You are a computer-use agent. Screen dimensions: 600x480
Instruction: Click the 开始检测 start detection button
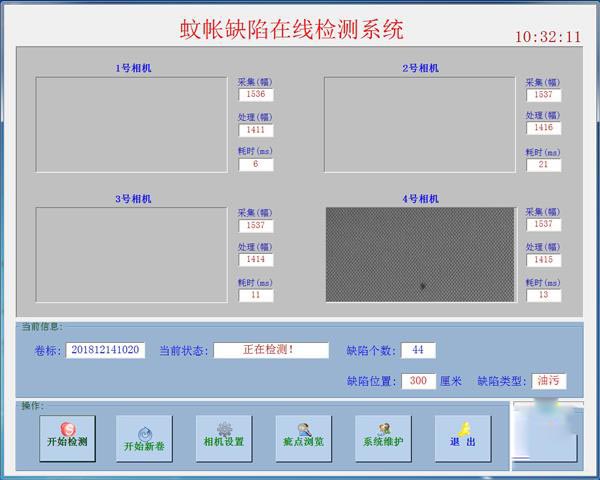[67, 438]
